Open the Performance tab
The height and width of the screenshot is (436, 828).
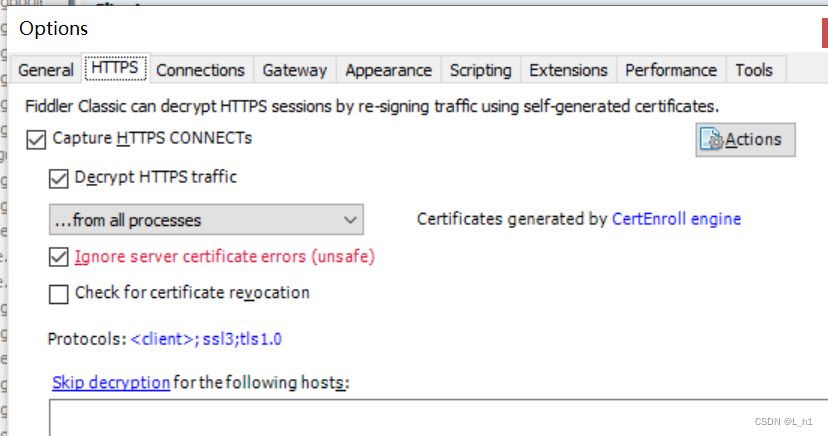671,70
